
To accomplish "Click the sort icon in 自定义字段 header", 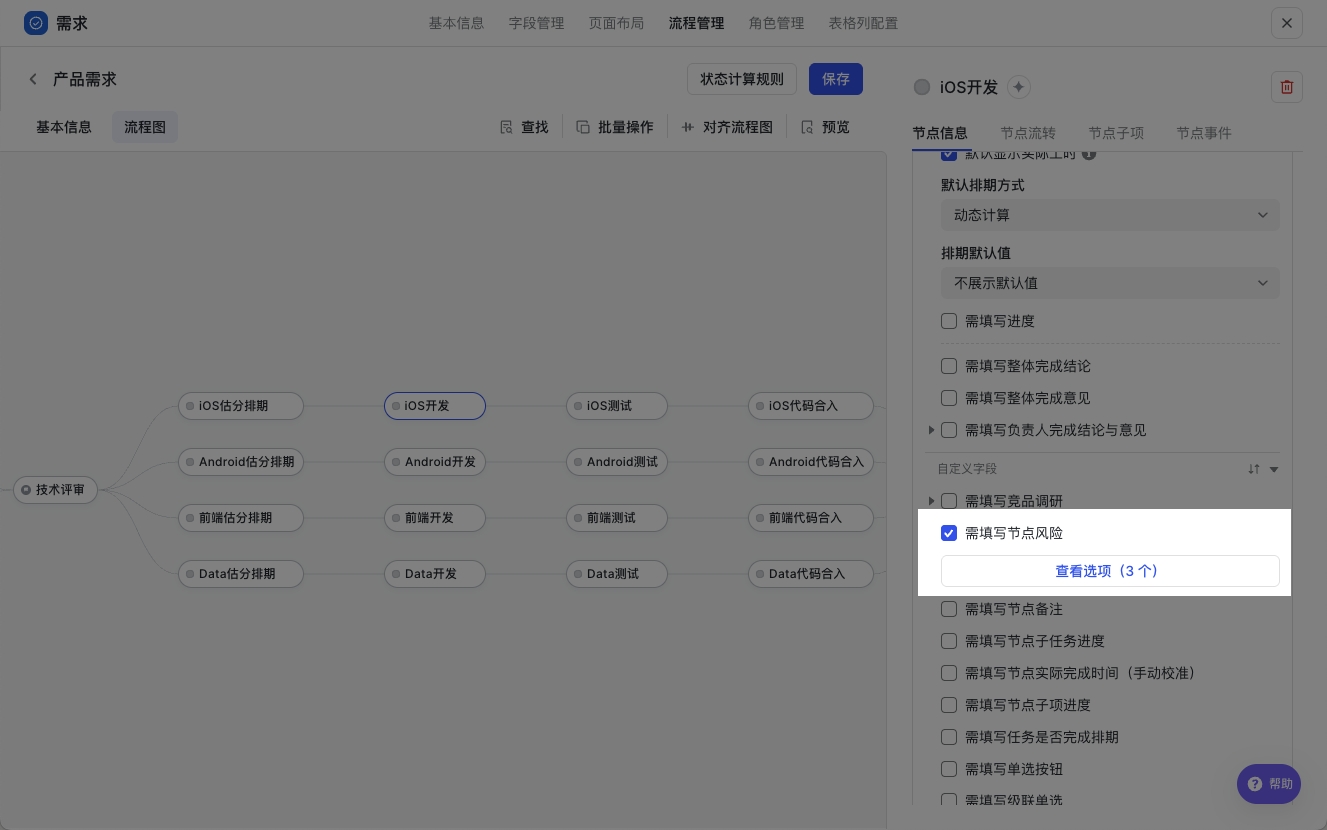I will (x=1253, y=469).
